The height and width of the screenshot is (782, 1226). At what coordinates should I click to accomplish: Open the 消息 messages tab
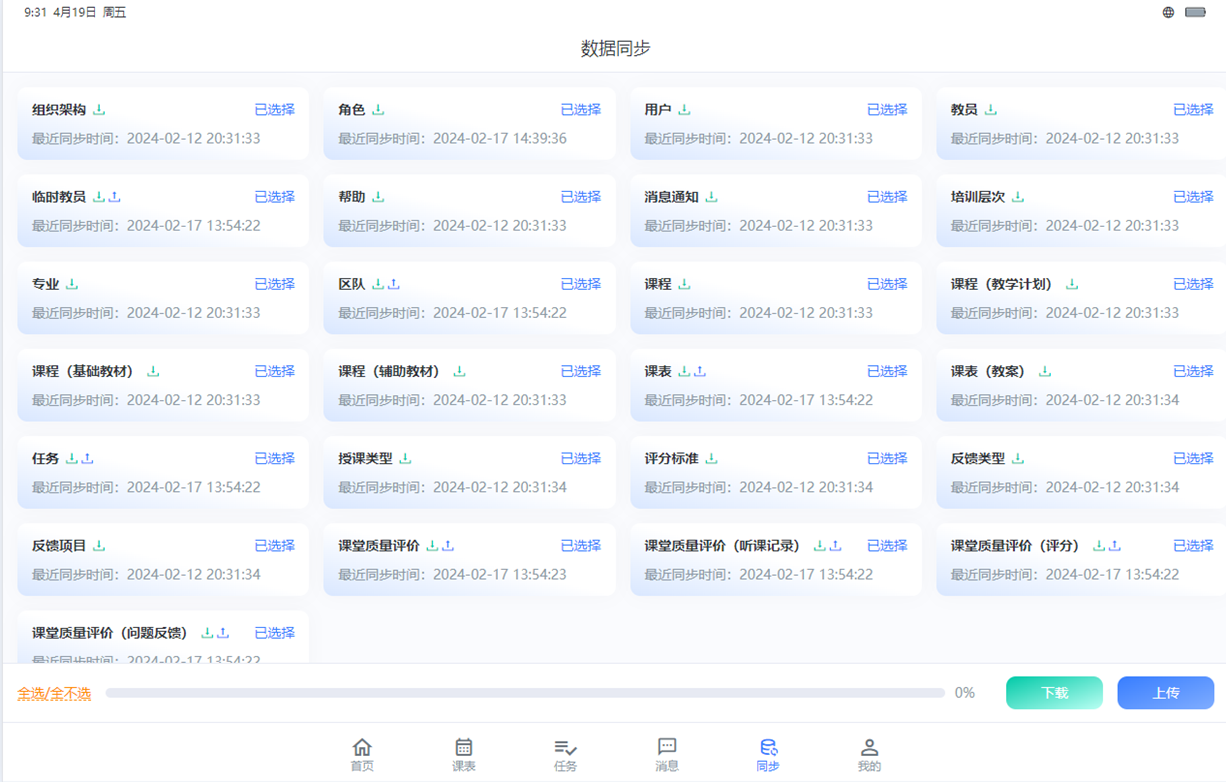click(x=667, y=754)
